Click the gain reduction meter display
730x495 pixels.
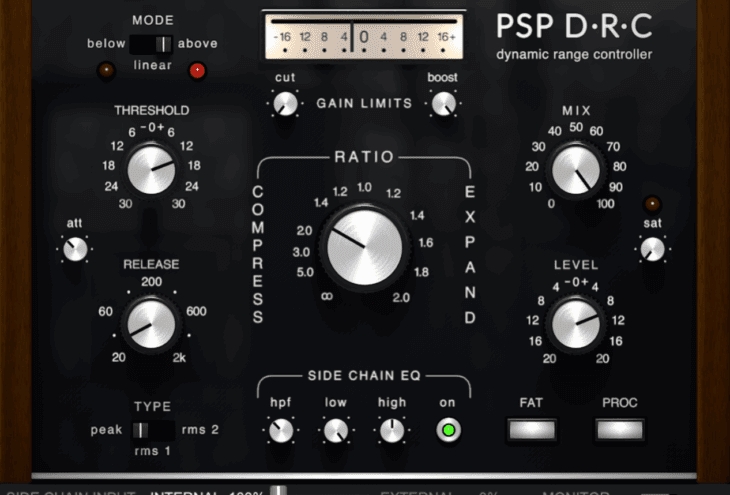364,37
